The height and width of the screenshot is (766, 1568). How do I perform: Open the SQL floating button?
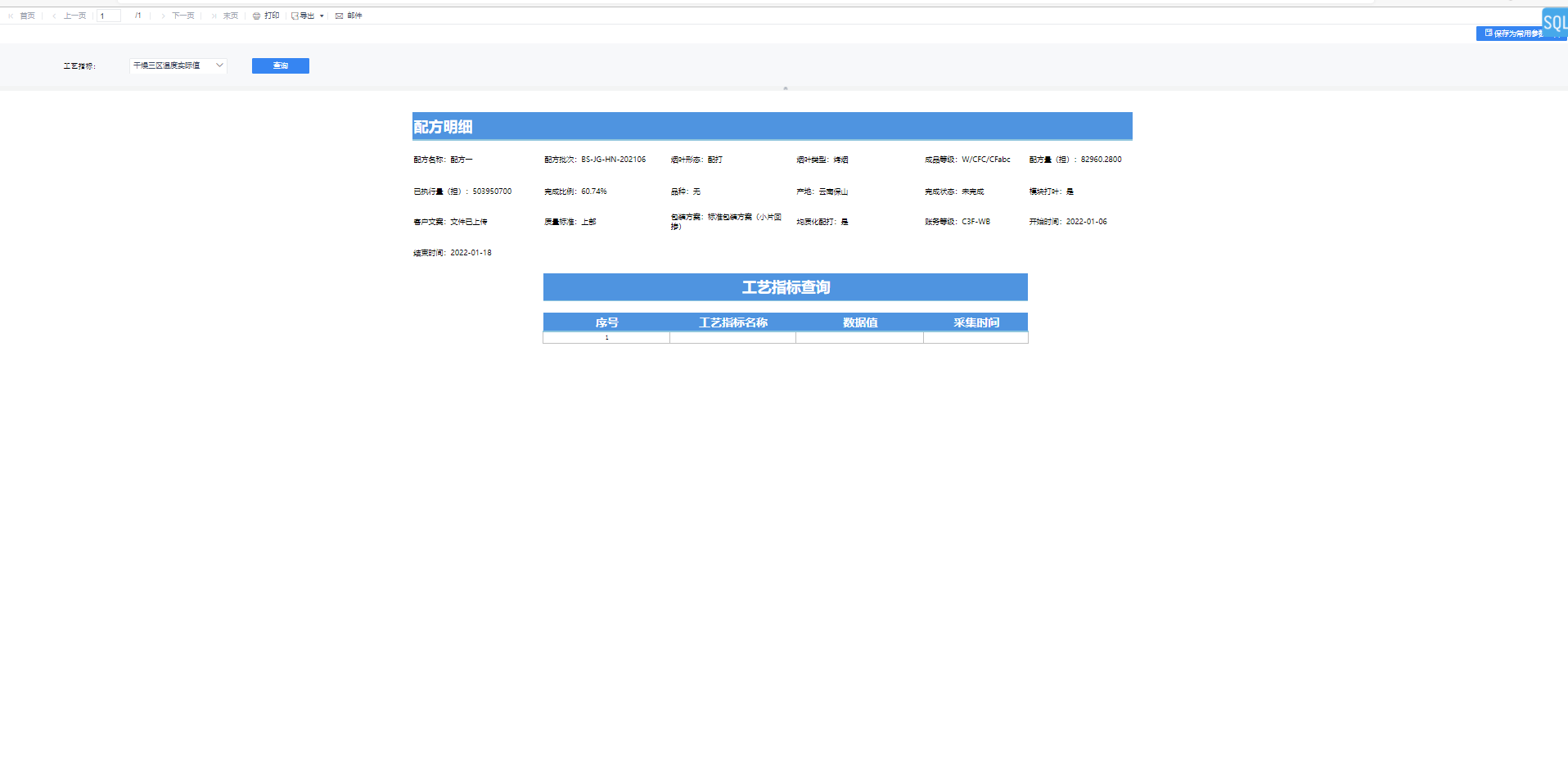click(1555, 22)
